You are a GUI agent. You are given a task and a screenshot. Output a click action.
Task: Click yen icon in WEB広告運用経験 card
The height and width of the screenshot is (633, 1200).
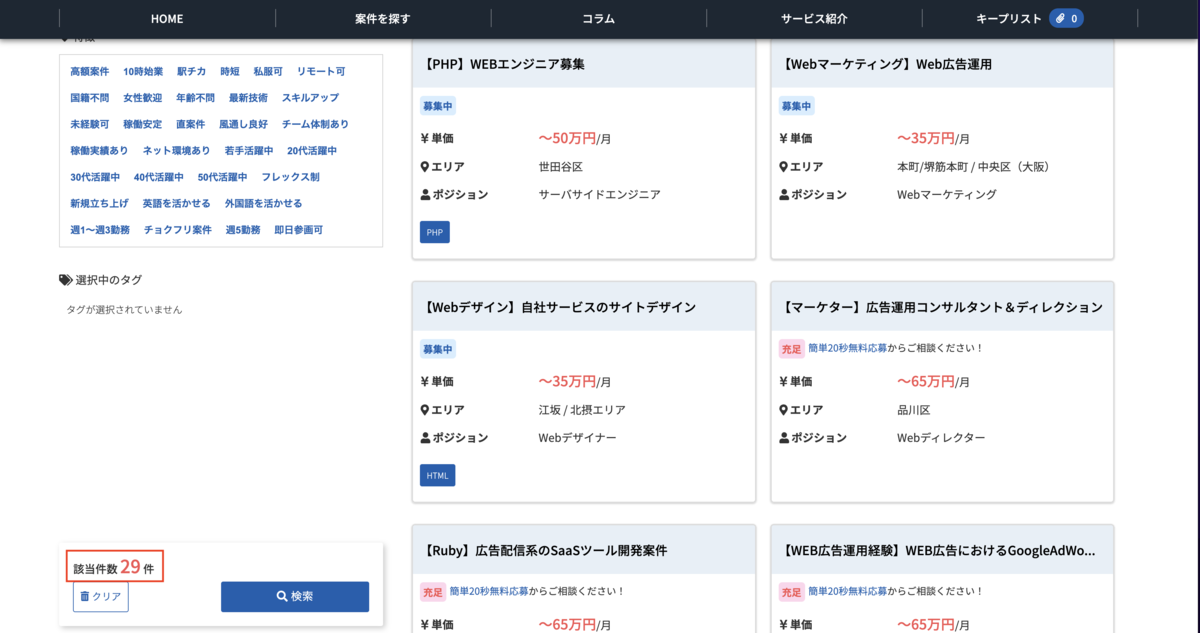[x=783, y=624]
